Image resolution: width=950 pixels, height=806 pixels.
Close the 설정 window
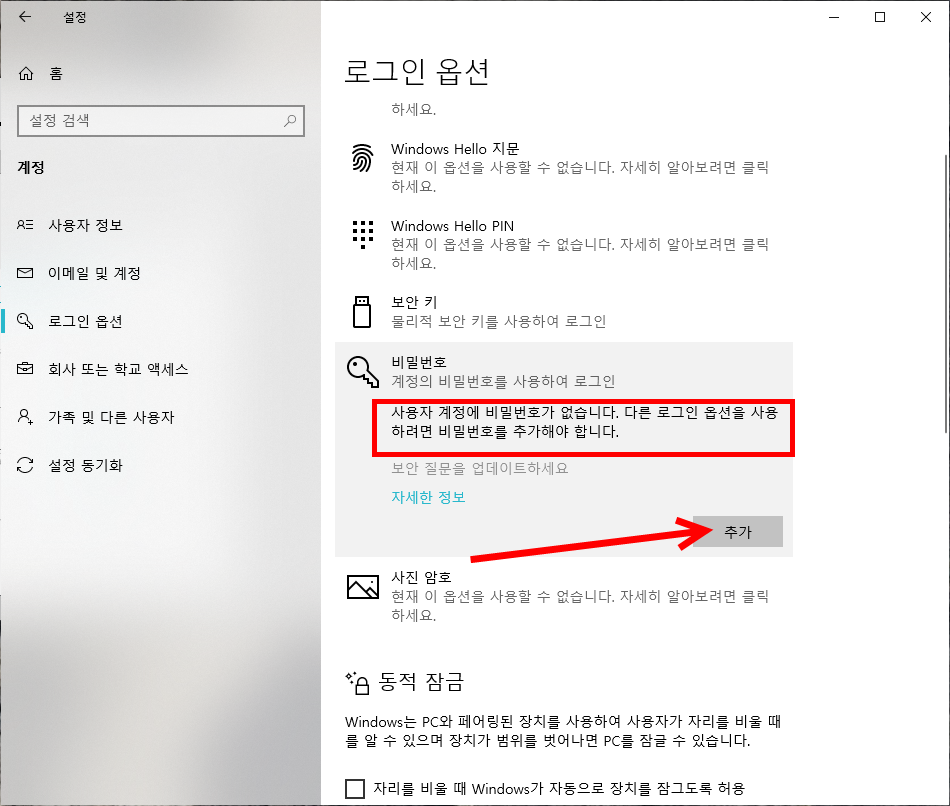926,17
